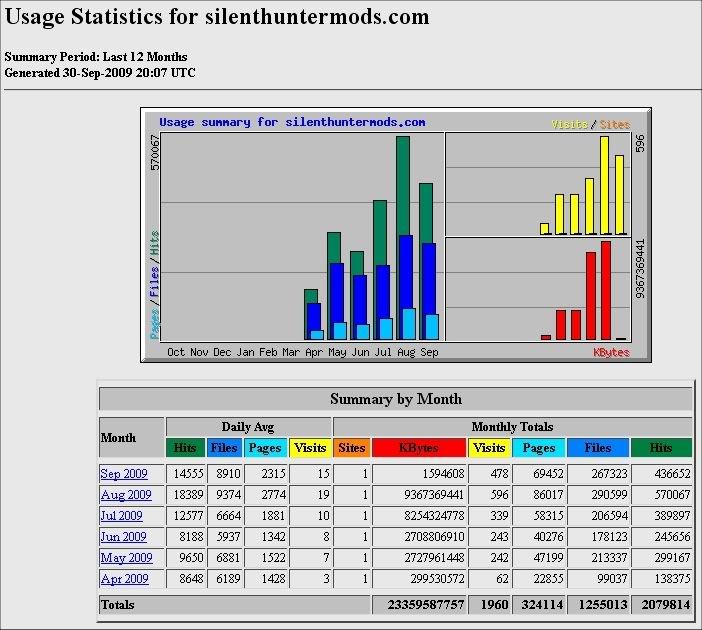The image size is (702, 630).
Task: Open the Apr 2009 monthly report link
Action: click(x=124, y=579)
